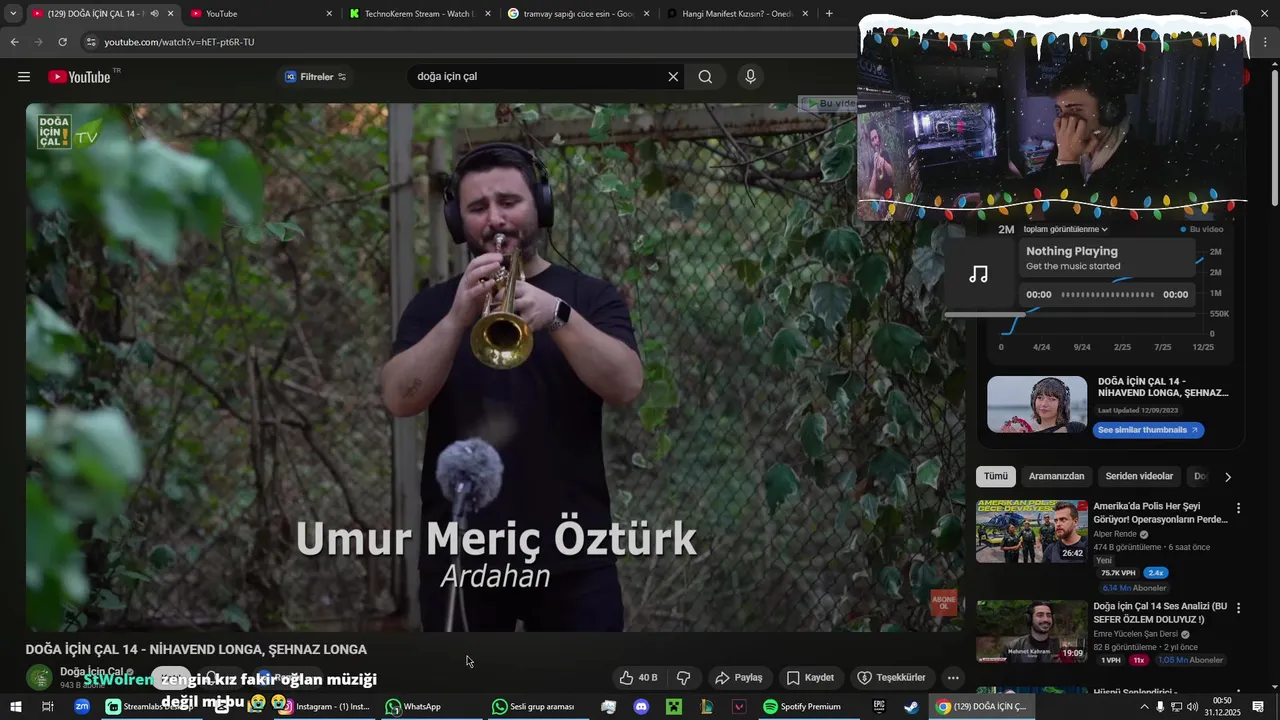This screenshot has width=1280, height=720.
Task: Submit search with the magnifier icon
Action: click(x=705, y=77)
